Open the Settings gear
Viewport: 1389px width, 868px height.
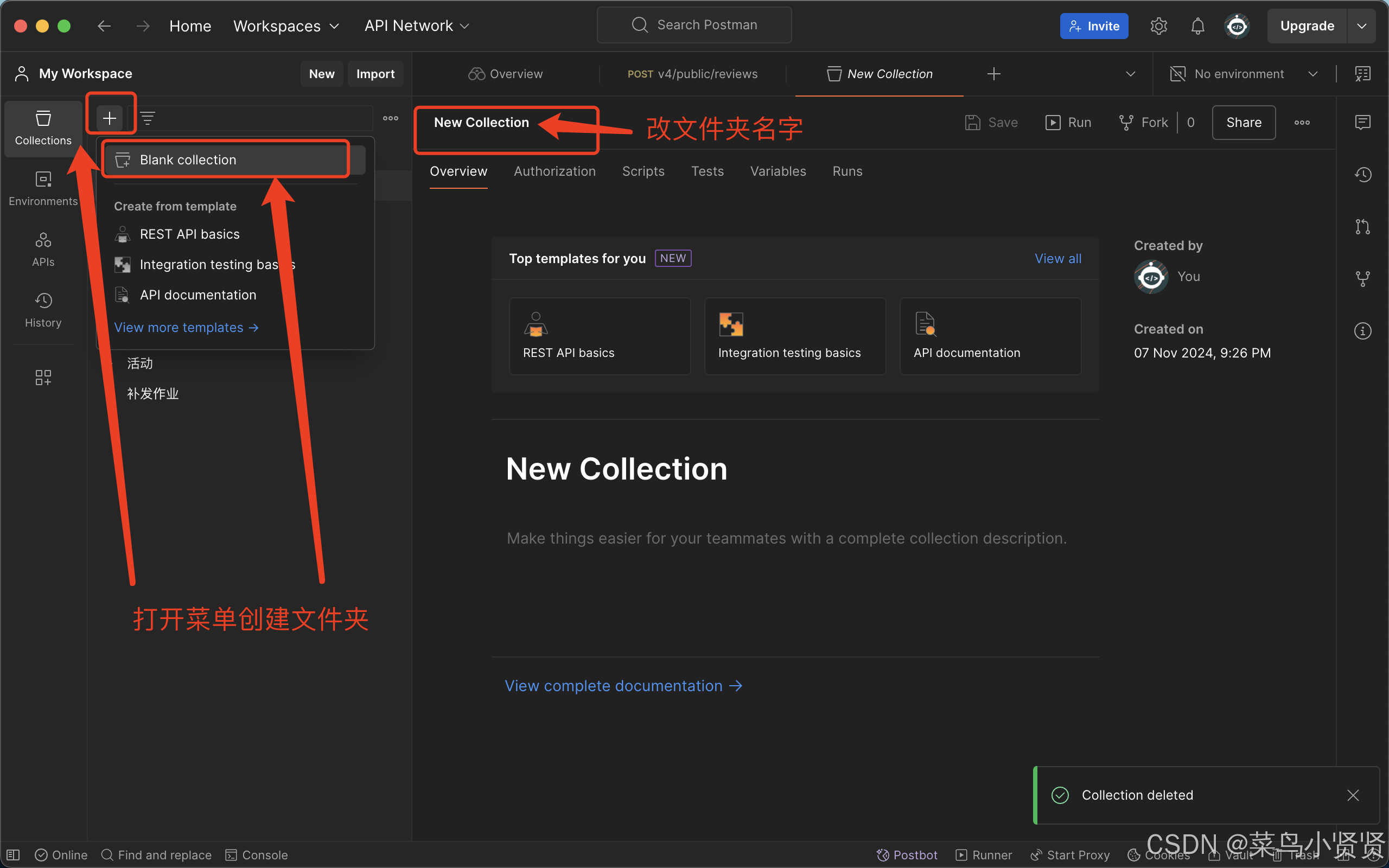(1159, 26)
